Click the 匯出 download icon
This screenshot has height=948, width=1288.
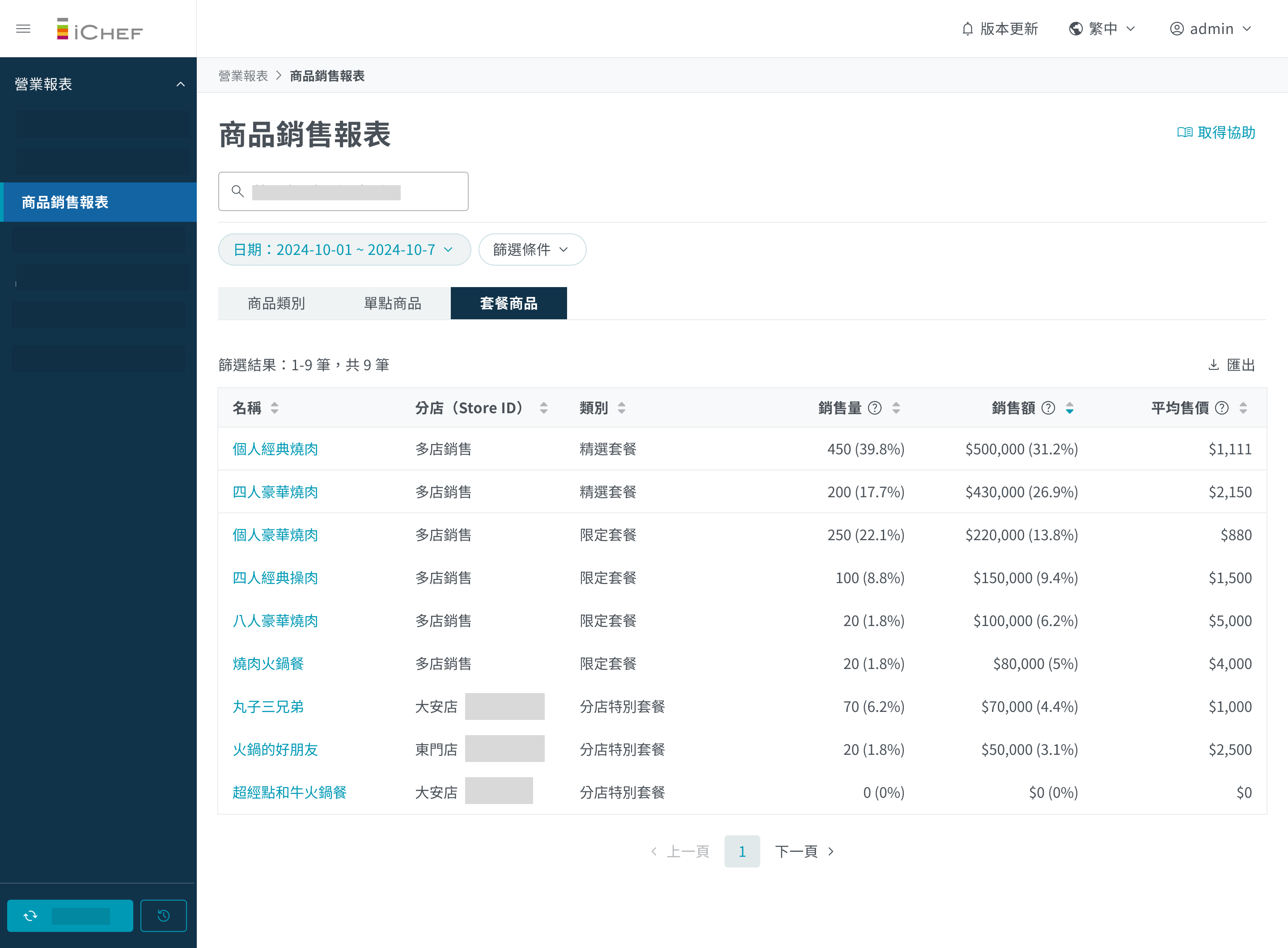[1213, 365]
